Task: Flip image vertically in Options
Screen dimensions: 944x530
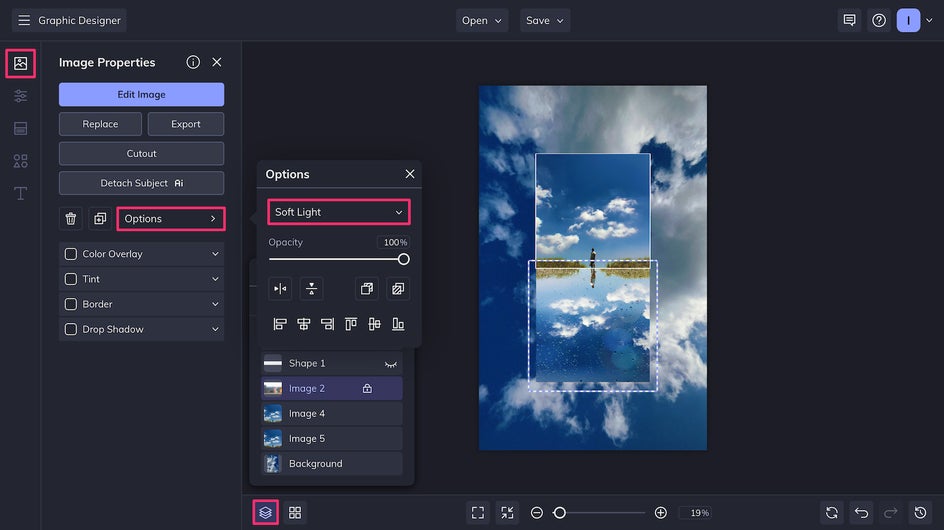Action: tap(311, 289)
